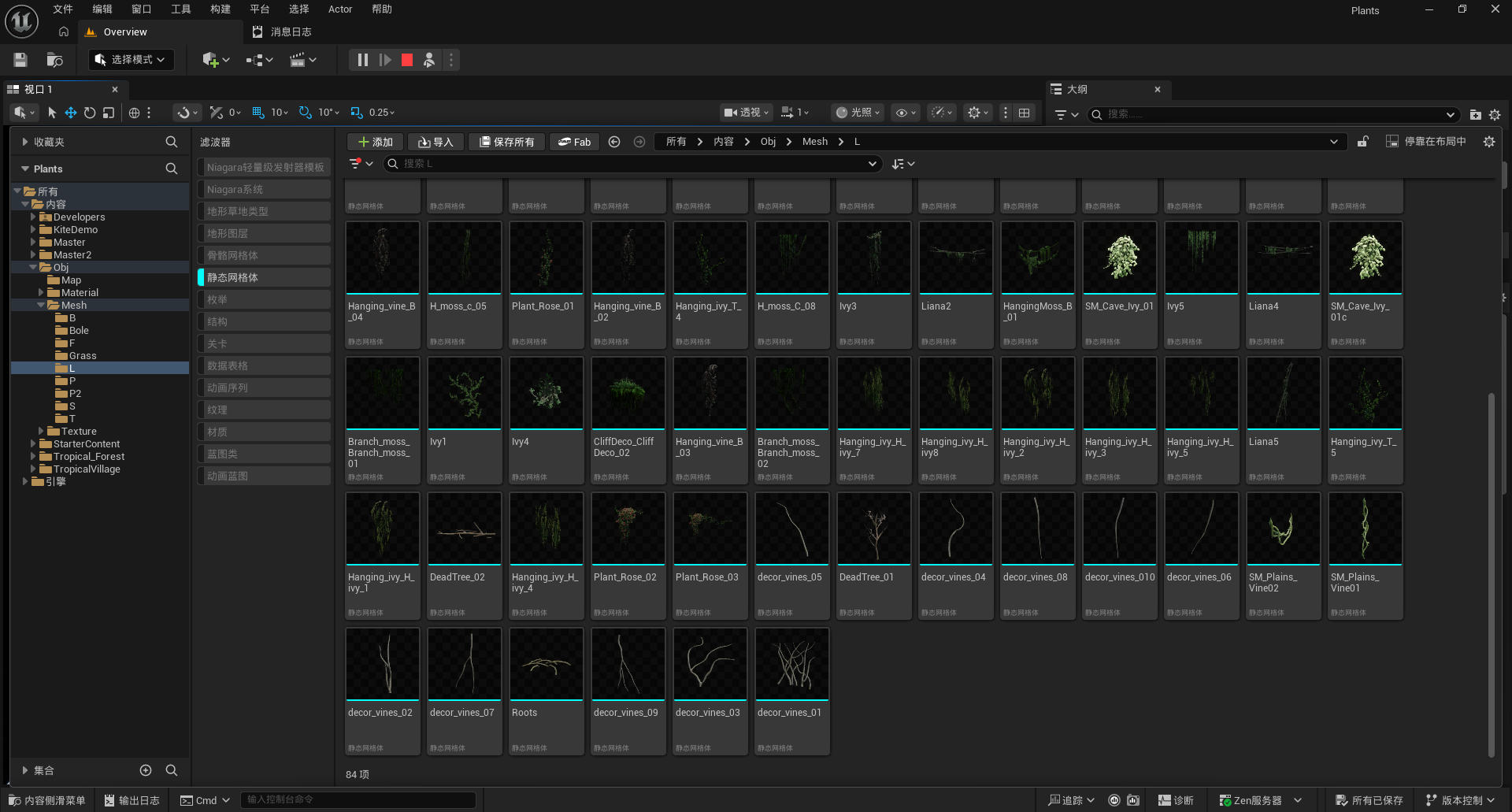Expand the Texture folder
Viewport: 1512px width, 812px height.
[x=41, y=431]
